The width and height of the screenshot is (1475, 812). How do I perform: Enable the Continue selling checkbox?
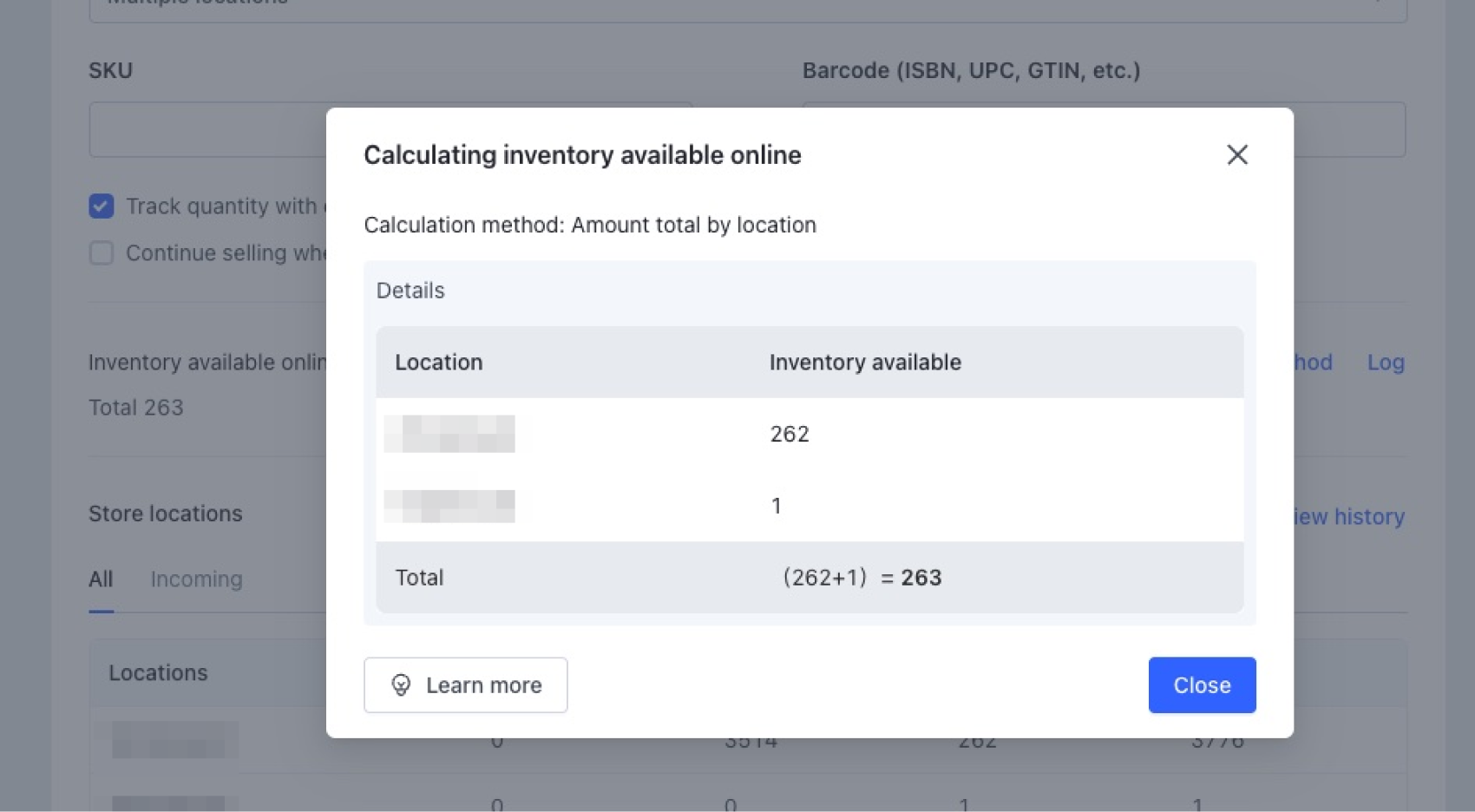102,253
